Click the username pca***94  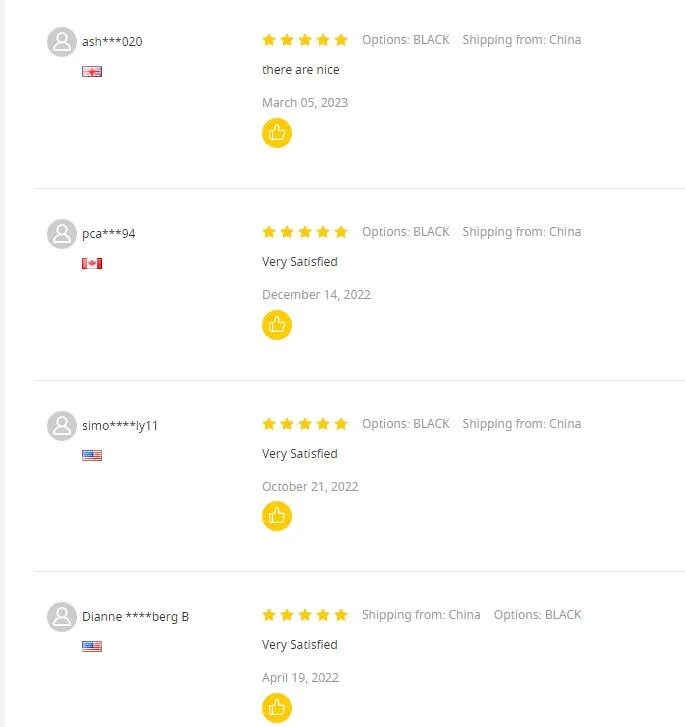tap(109, 234)
